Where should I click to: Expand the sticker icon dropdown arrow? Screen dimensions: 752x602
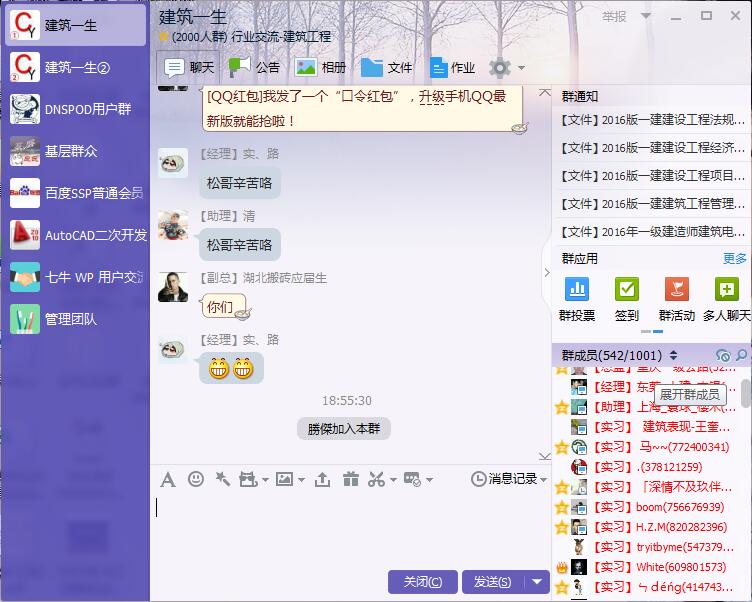pos(265,479)
